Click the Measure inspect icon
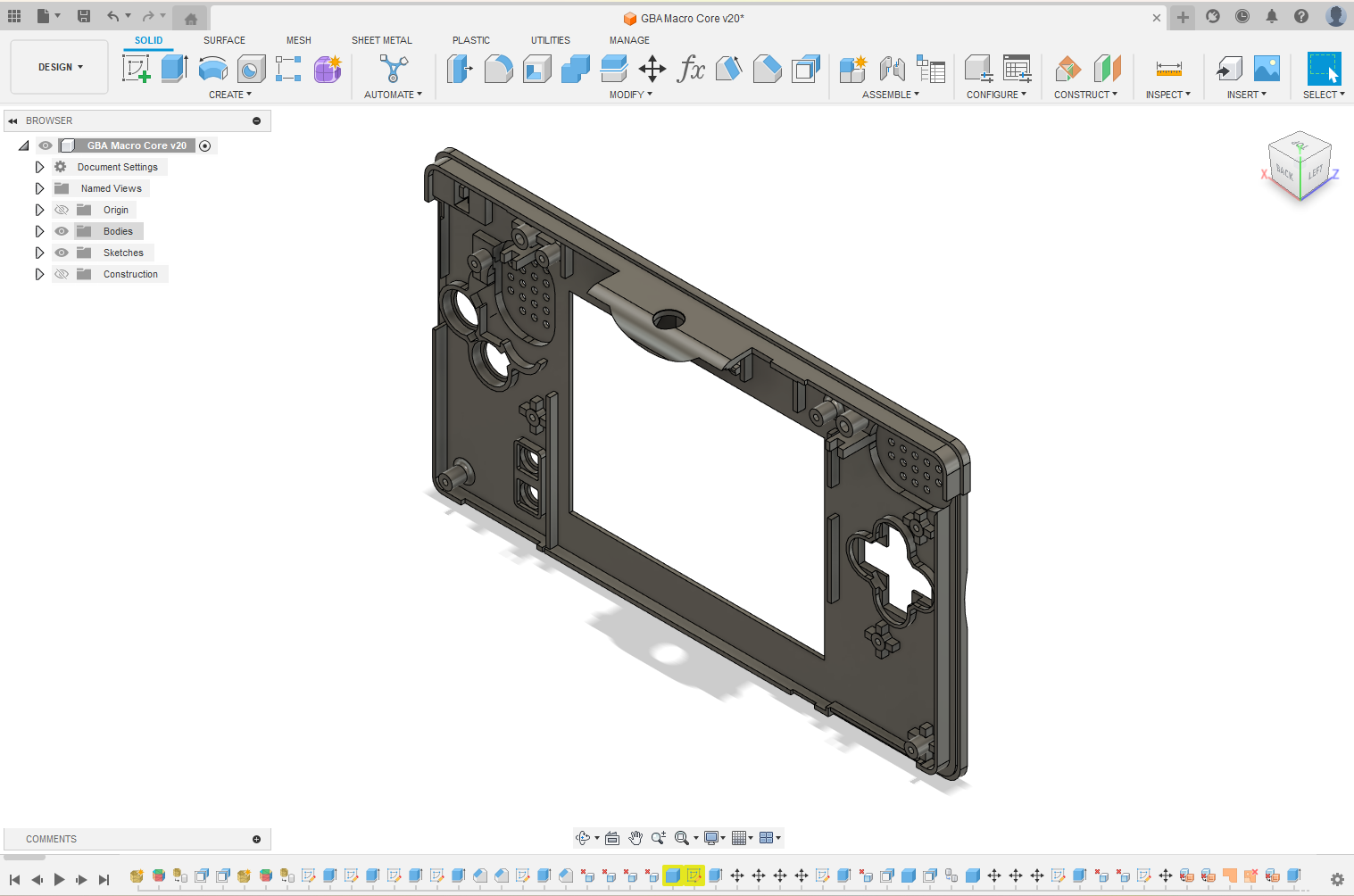 tap(1168, 69)
